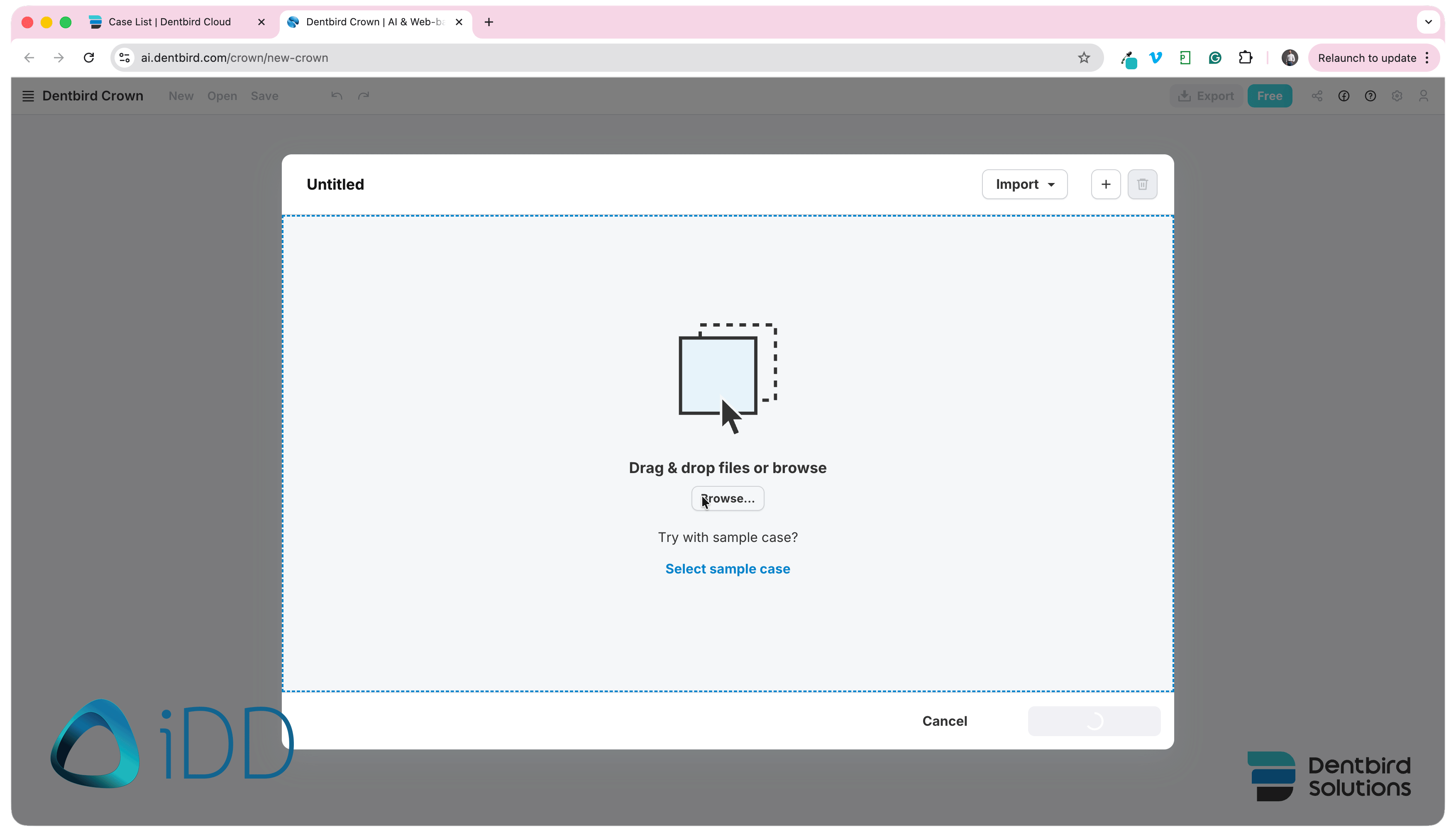1456x832 pixels.
Task: Expand the browser tab search chevron
Action: pyautogui.click(x=1427, y=22)
